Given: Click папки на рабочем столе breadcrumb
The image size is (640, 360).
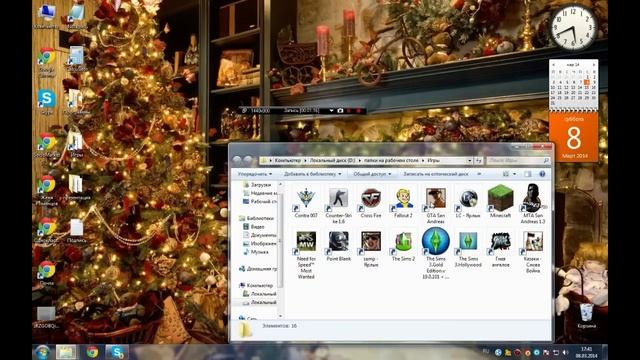Looking at the screenshot, I should [x=391, y=161].
